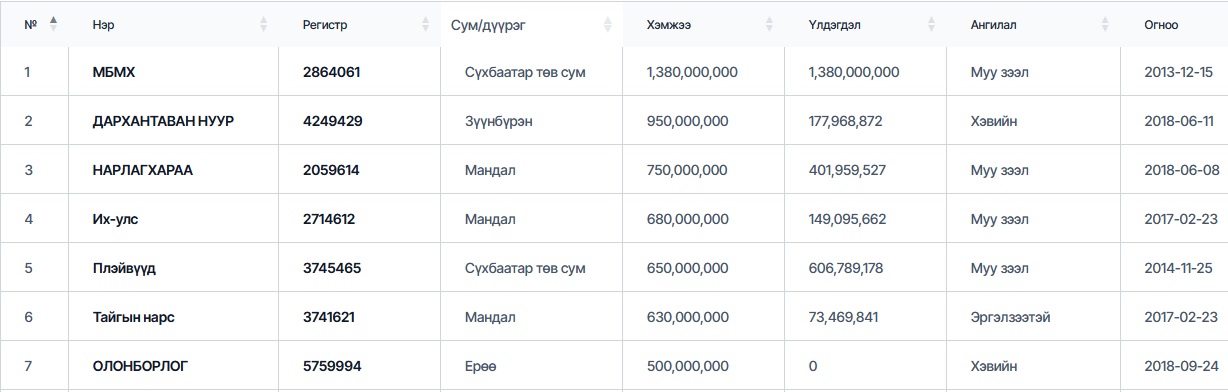The height and width of the screenshot is (392, 1228).
Task: Click sort arrows in Сум/дүүрэг header
Action: click(607, 24)
